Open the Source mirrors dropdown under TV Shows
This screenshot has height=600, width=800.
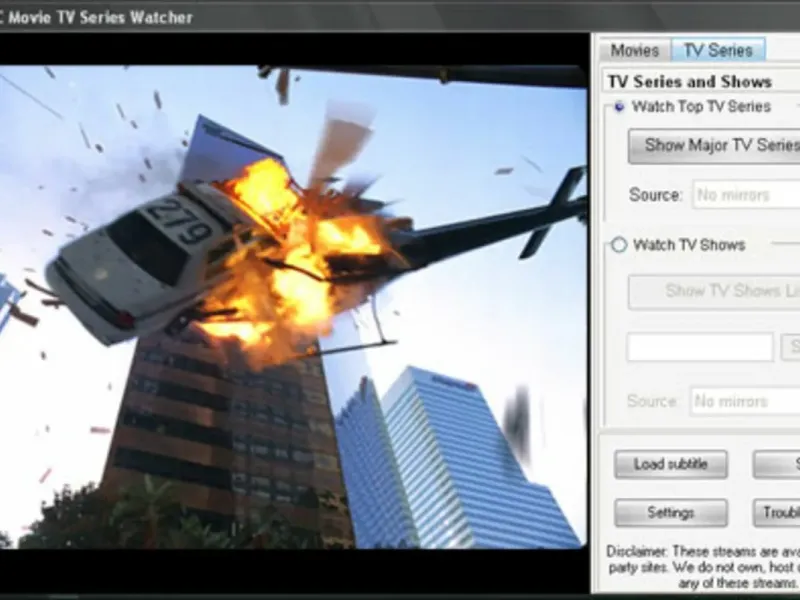(x=745, y=401)
